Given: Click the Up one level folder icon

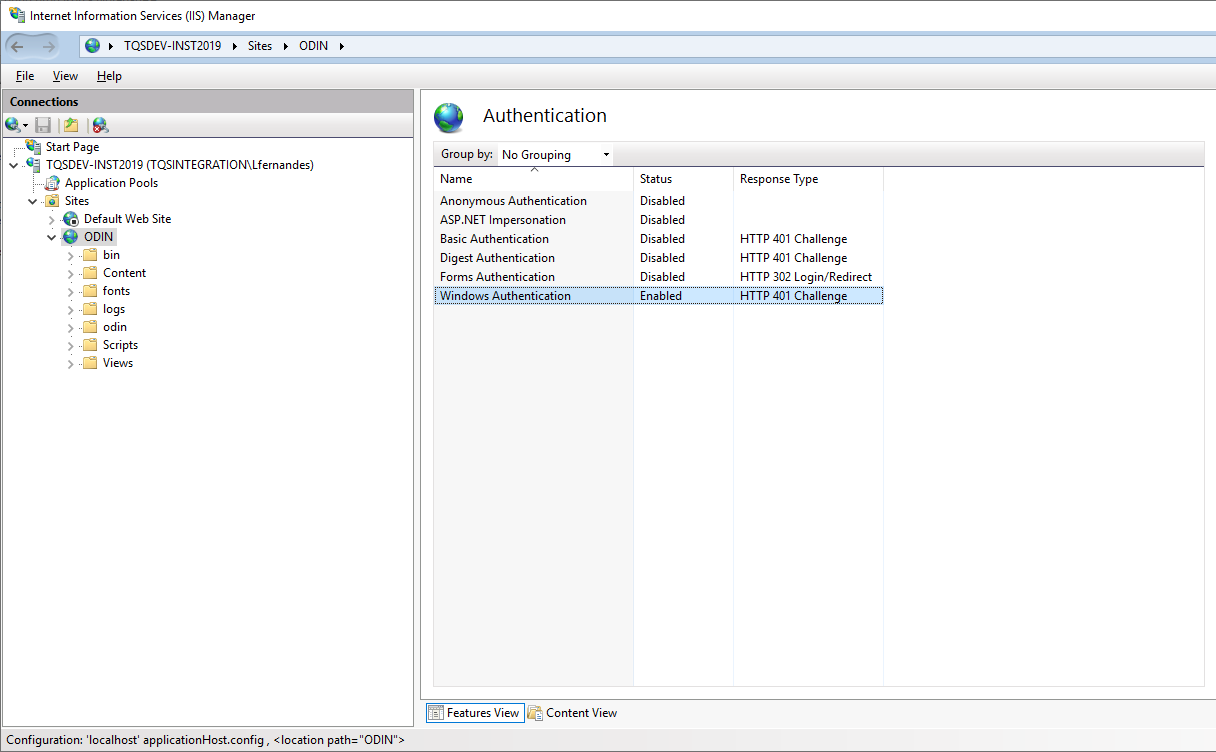Looking at the screenshot, I should (71, 125).
